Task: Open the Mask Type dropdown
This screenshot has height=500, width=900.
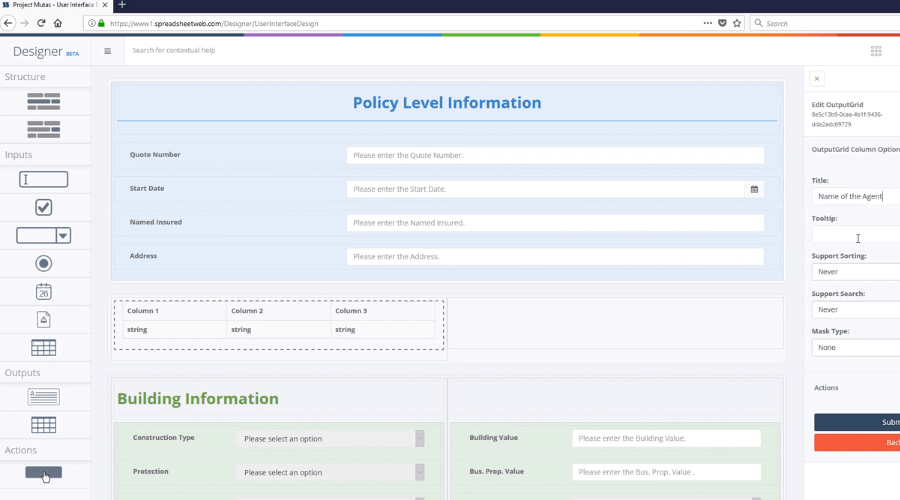Action: tap(856, 347)
